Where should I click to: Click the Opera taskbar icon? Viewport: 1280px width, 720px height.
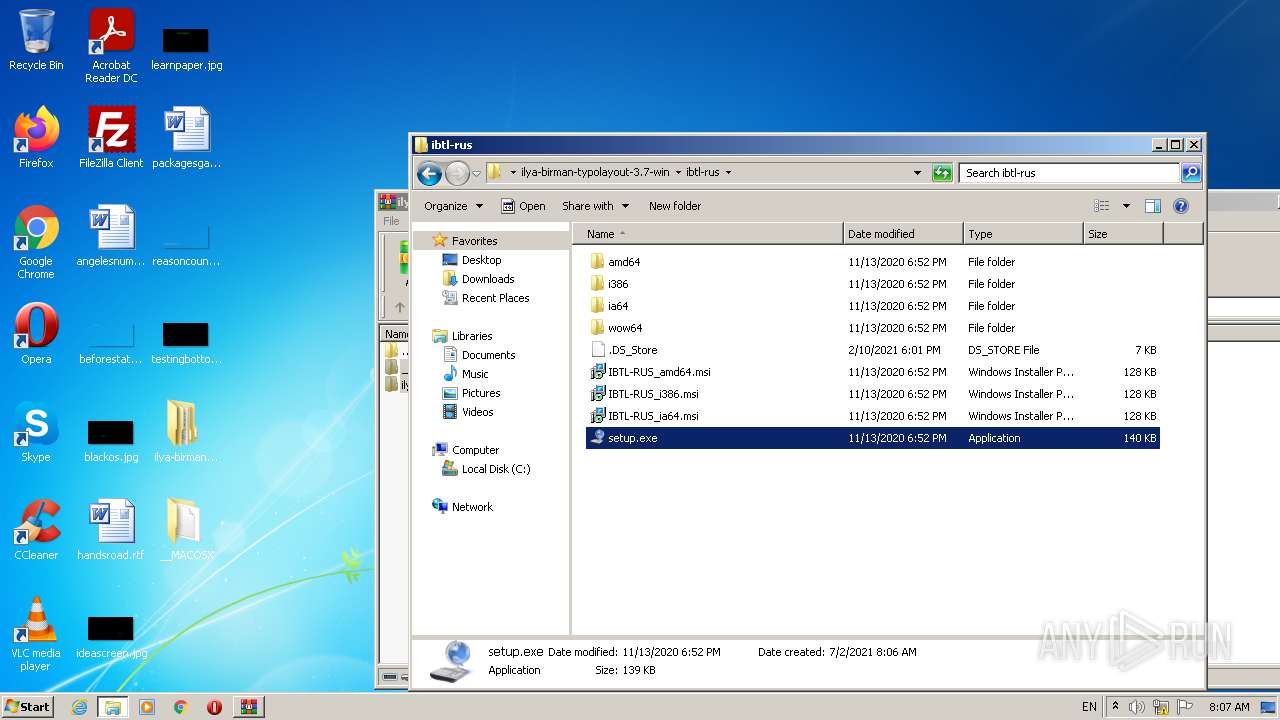coord(214,707)
